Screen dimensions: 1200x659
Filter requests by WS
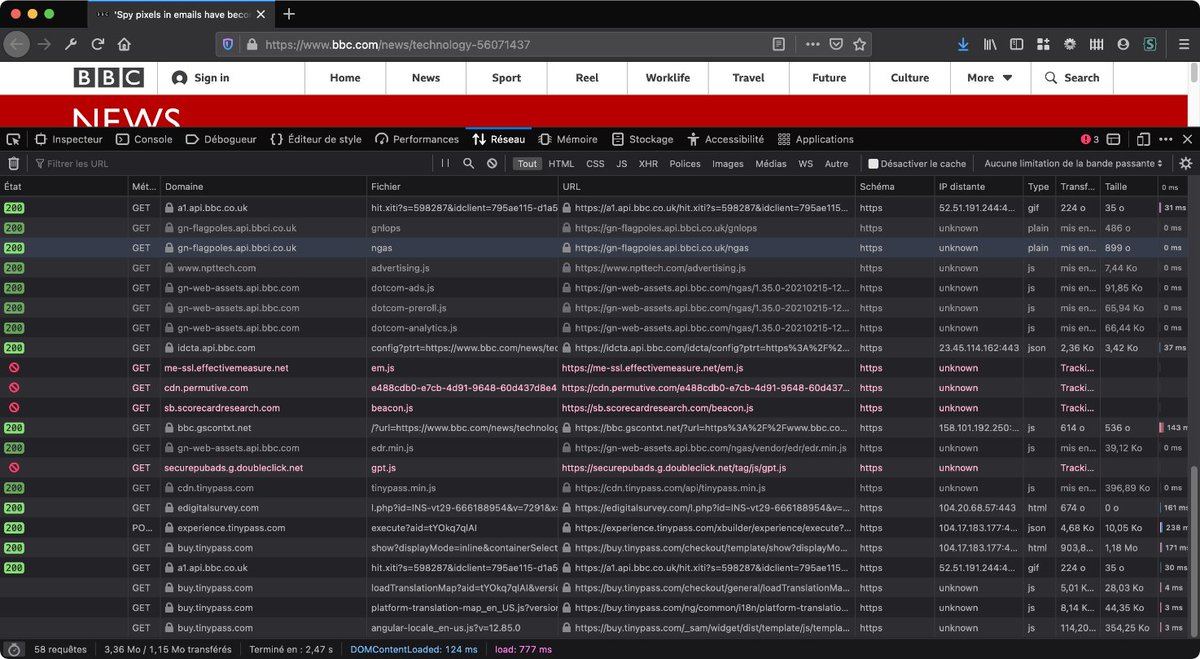805,164
